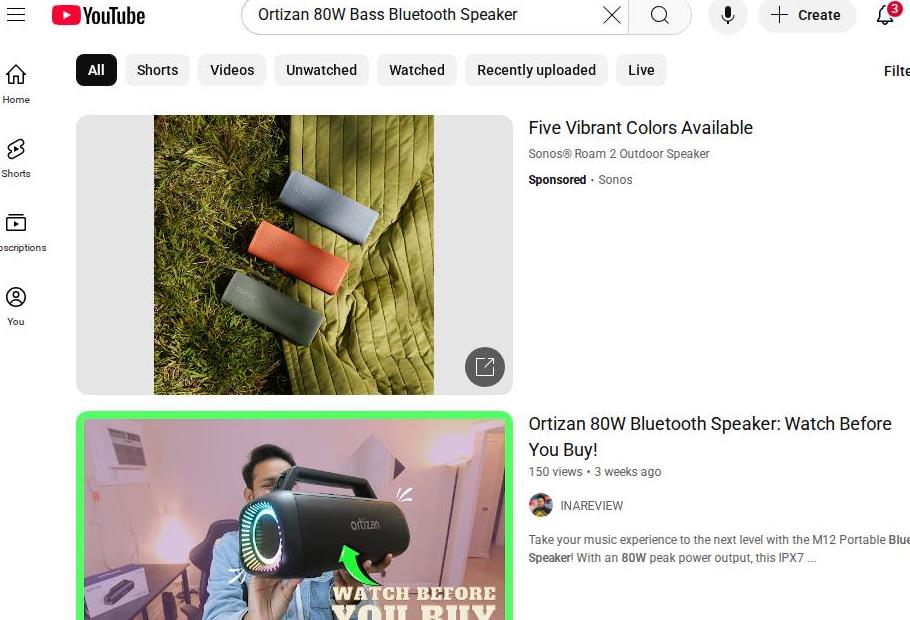
Task: Select the All filter chip
Action: (96, 70)
